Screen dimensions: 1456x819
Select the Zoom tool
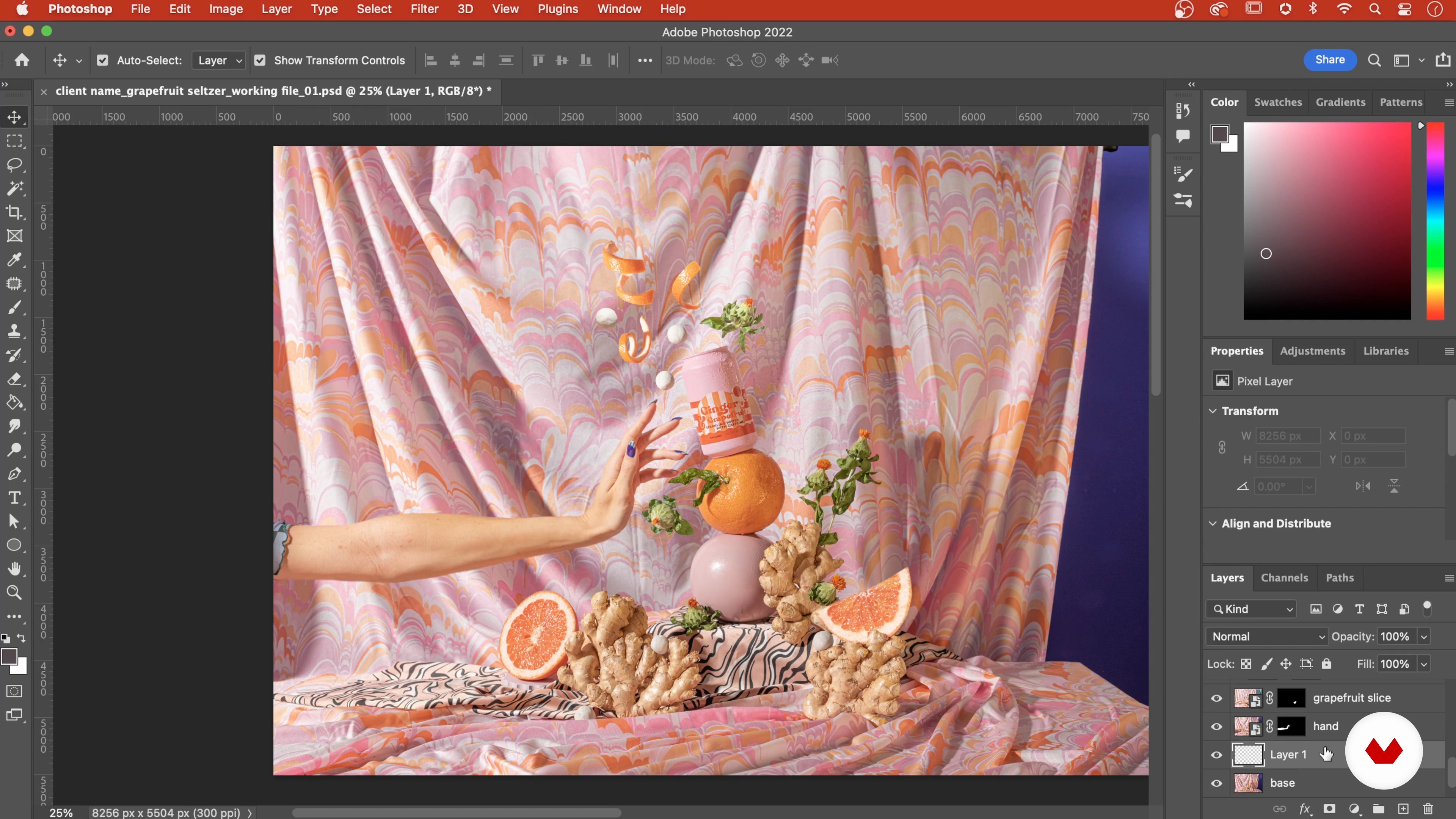pos(15,592)
